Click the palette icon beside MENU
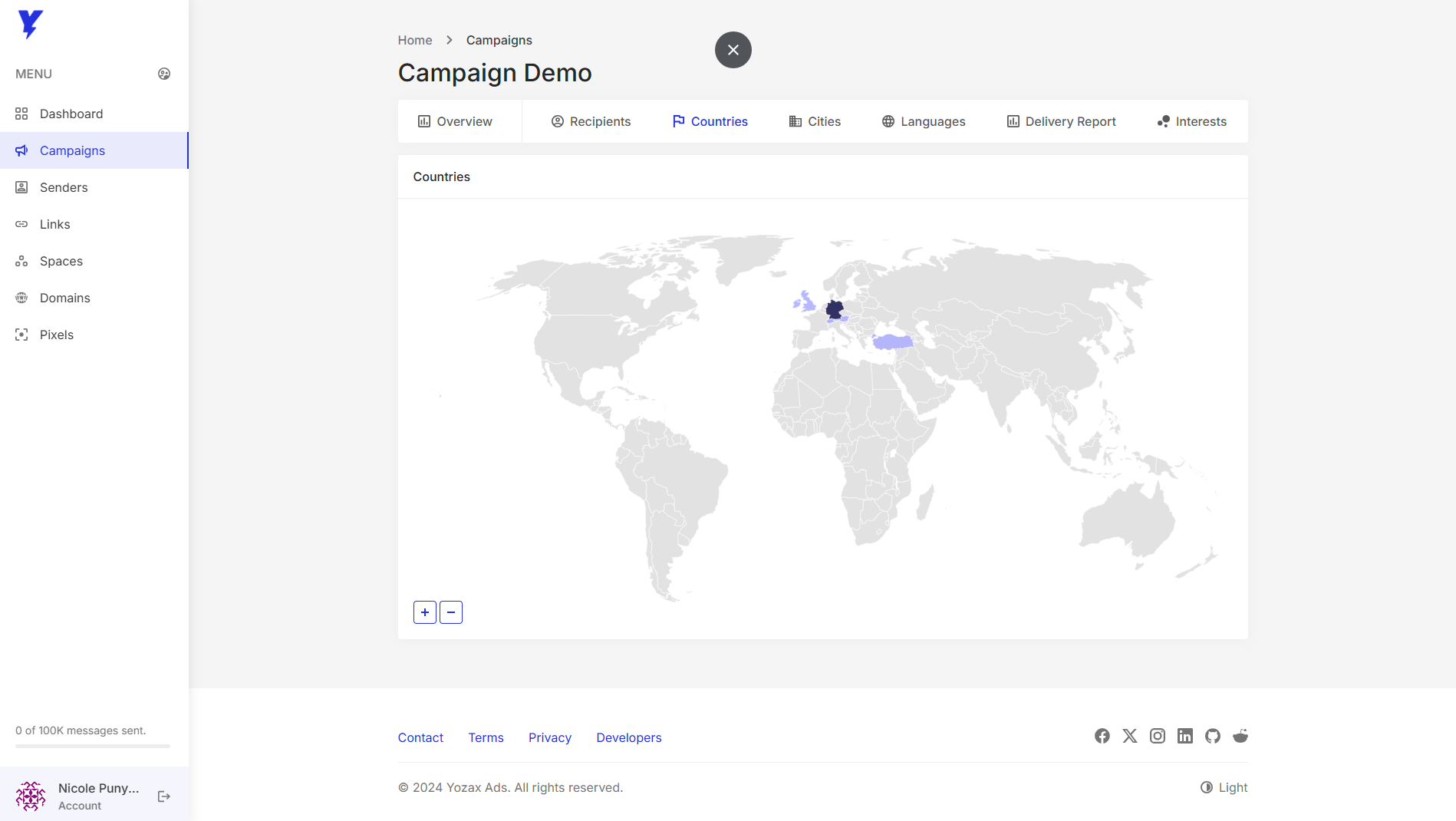 [164, 74]
